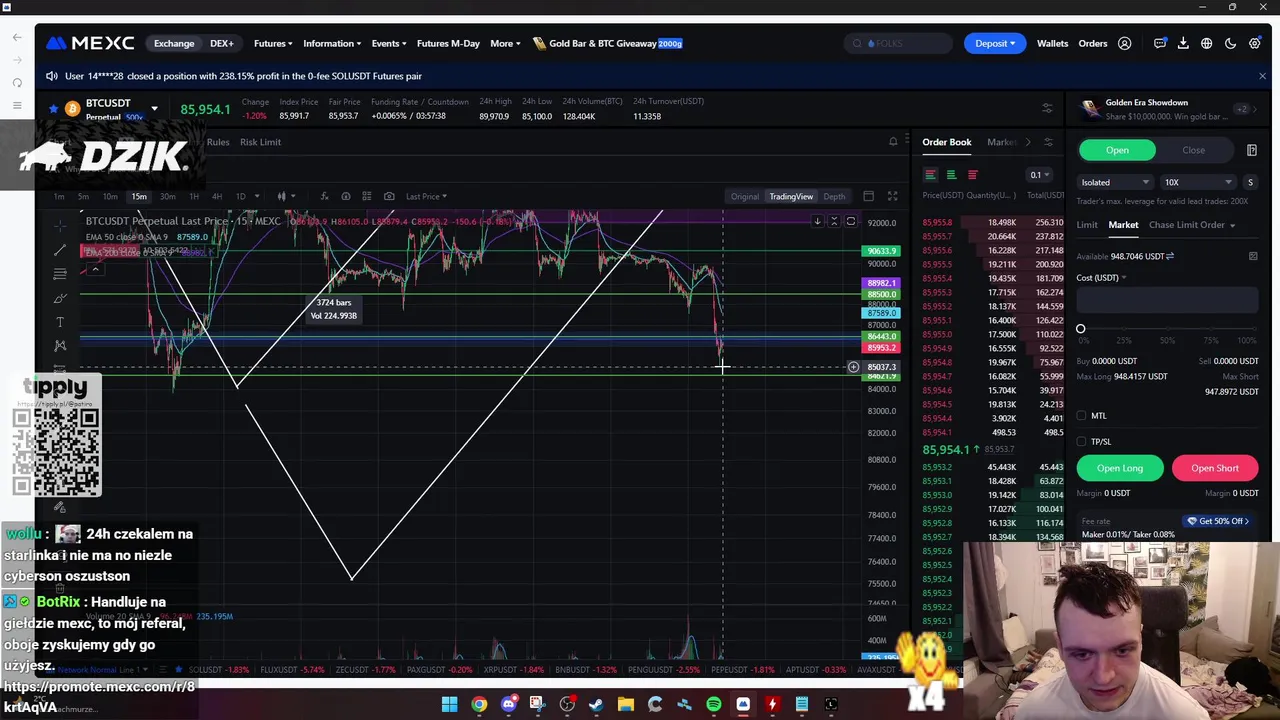Viewport: 1280px width, 720px height.
Task: Switch to the Order Book tab
Action: tap(946, 142)
